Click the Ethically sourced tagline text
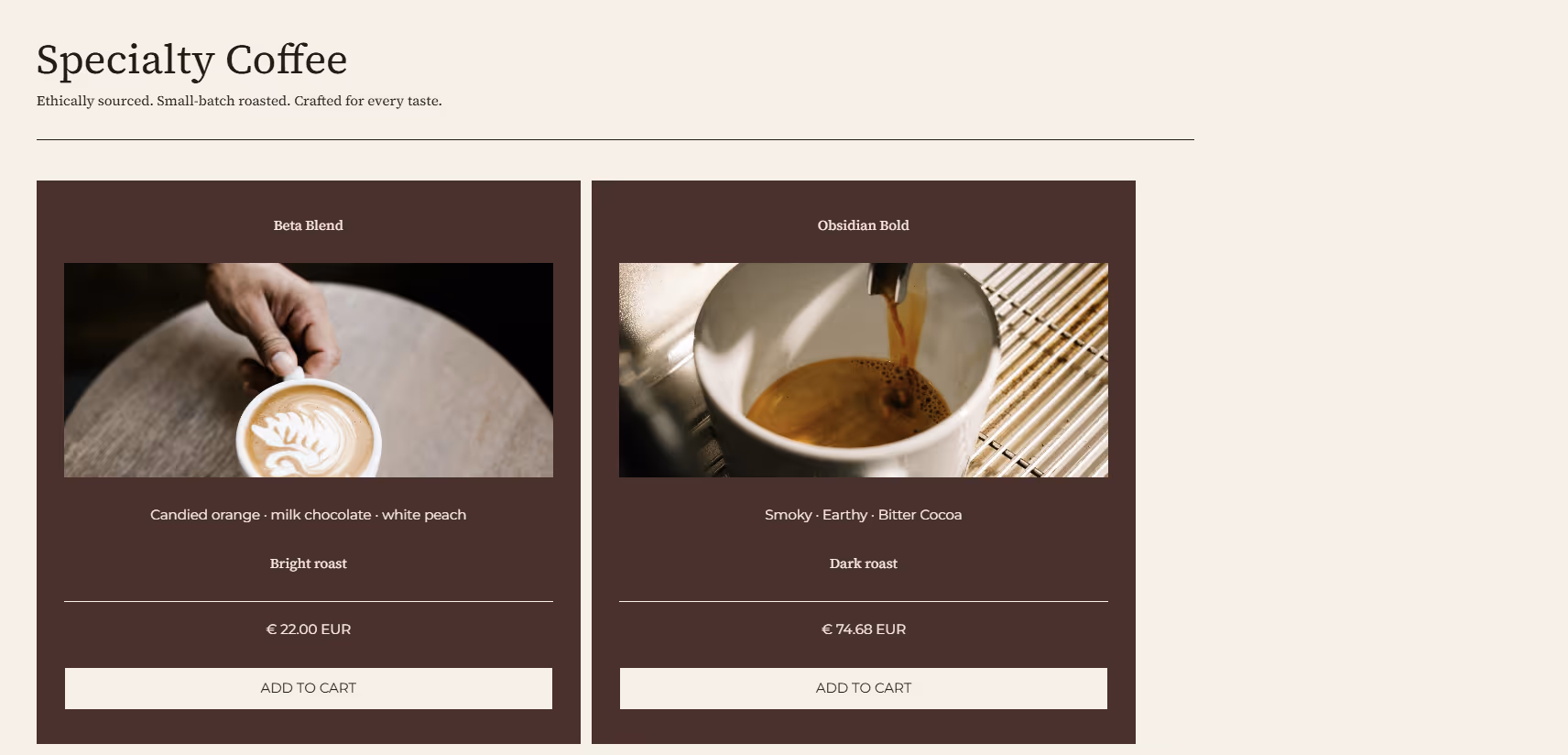 click(239, 101)
